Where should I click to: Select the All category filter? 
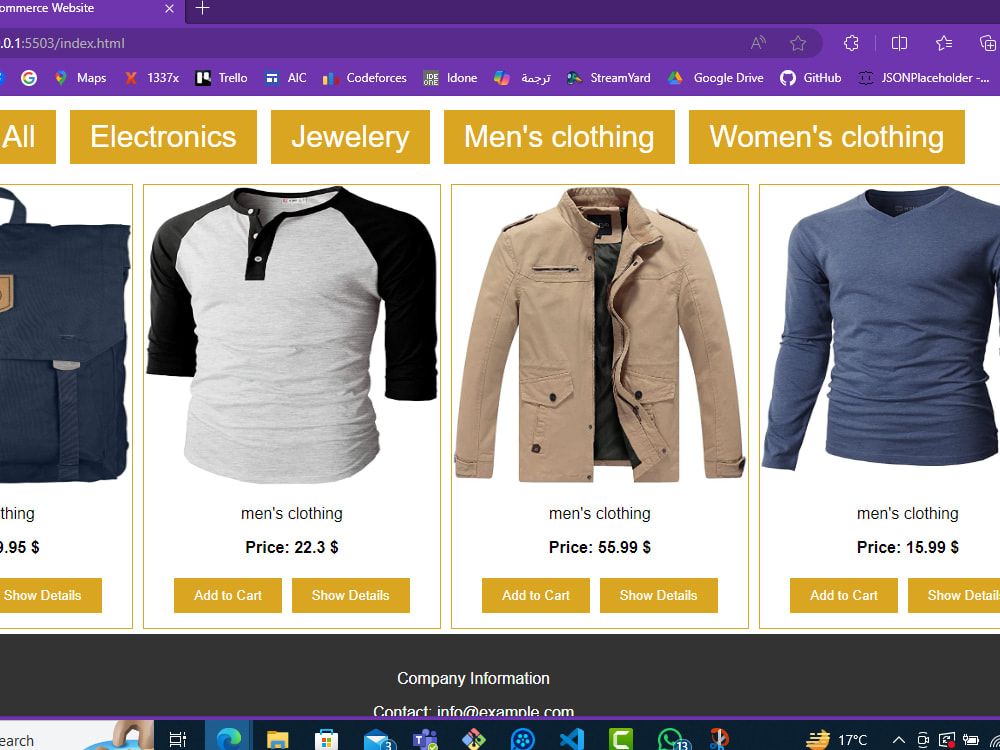coord(26,136)
